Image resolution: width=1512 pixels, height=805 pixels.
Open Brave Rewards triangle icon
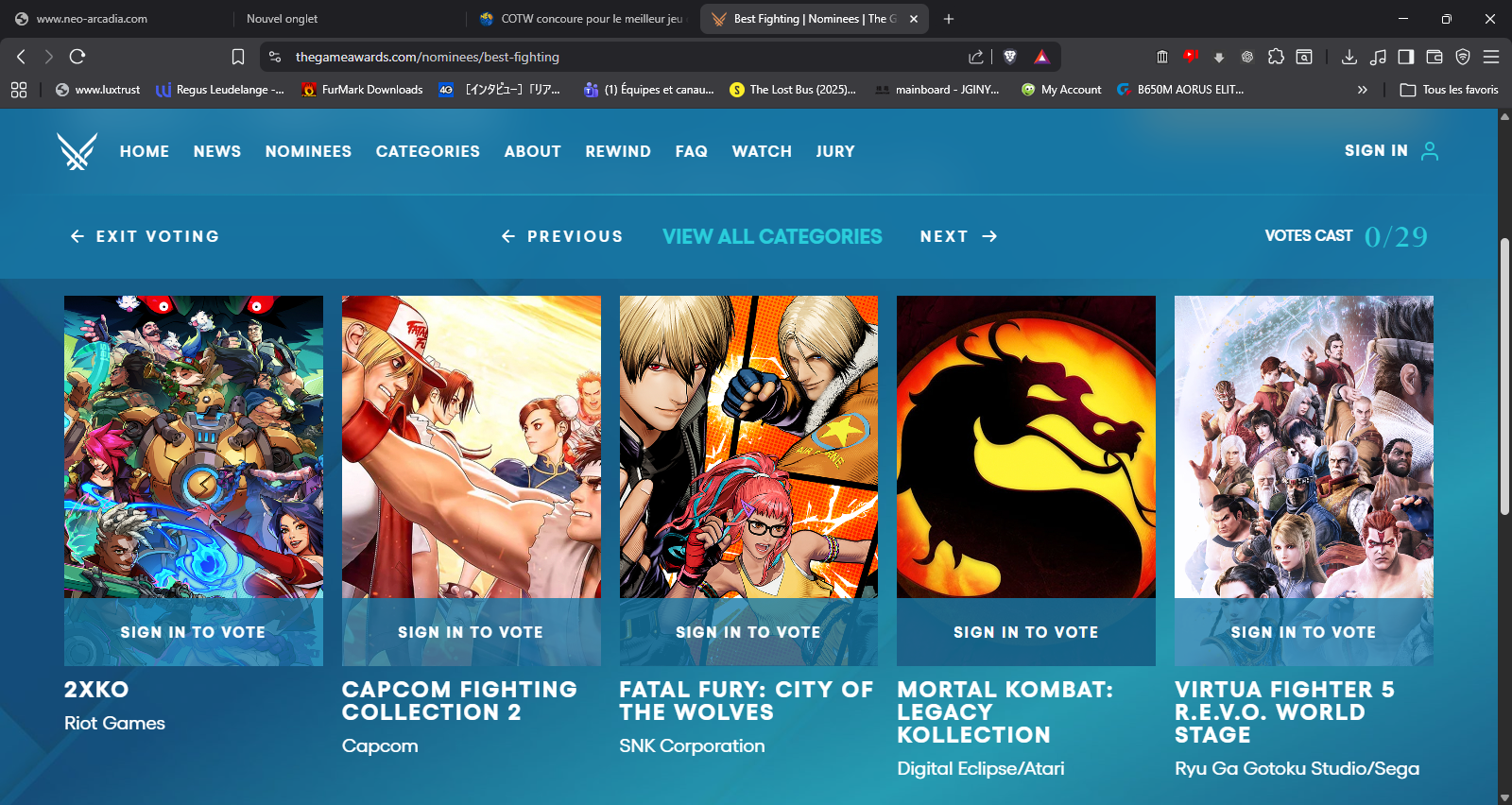[1041, 57]
